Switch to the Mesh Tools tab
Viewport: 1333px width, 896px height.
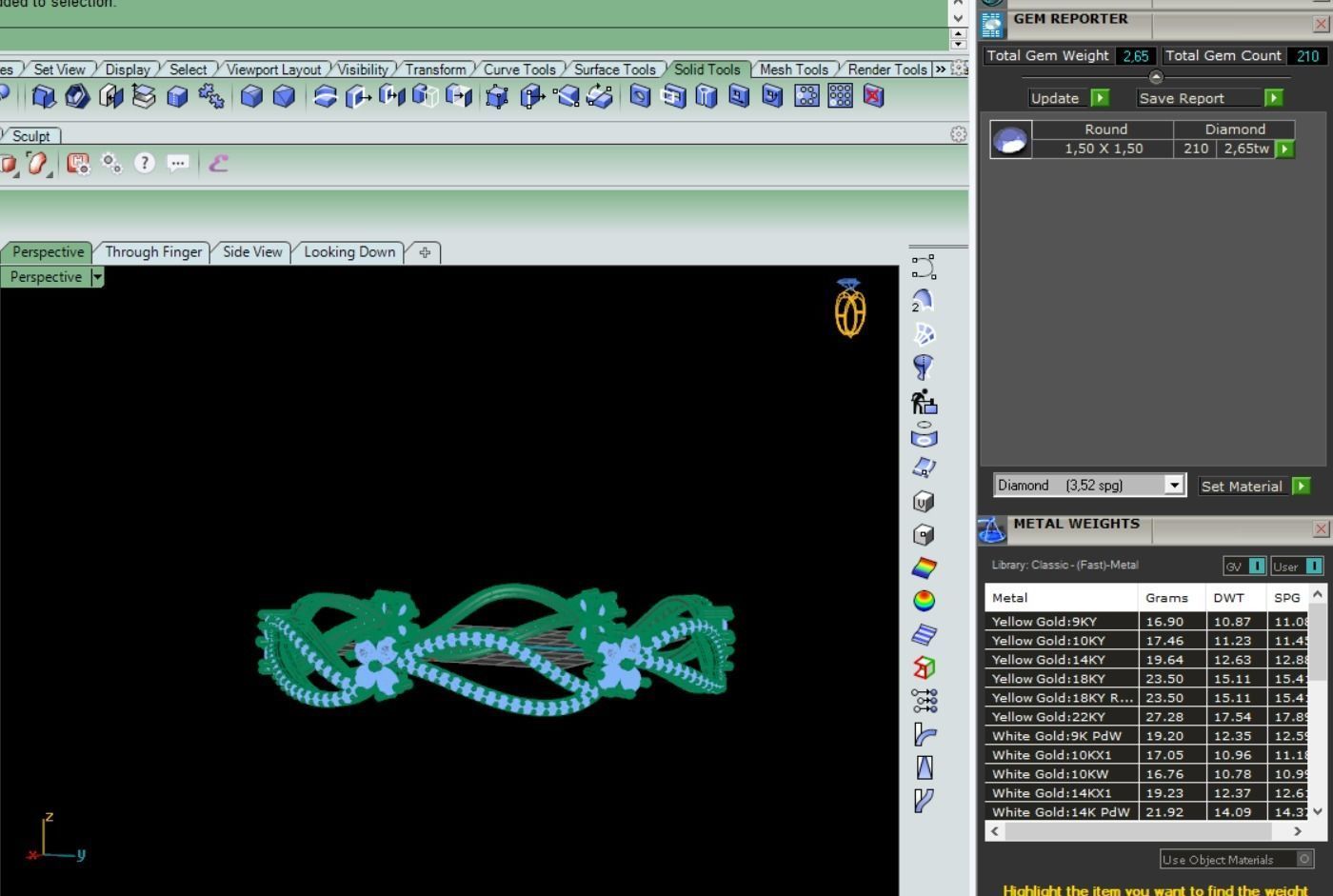pos(794,70)
